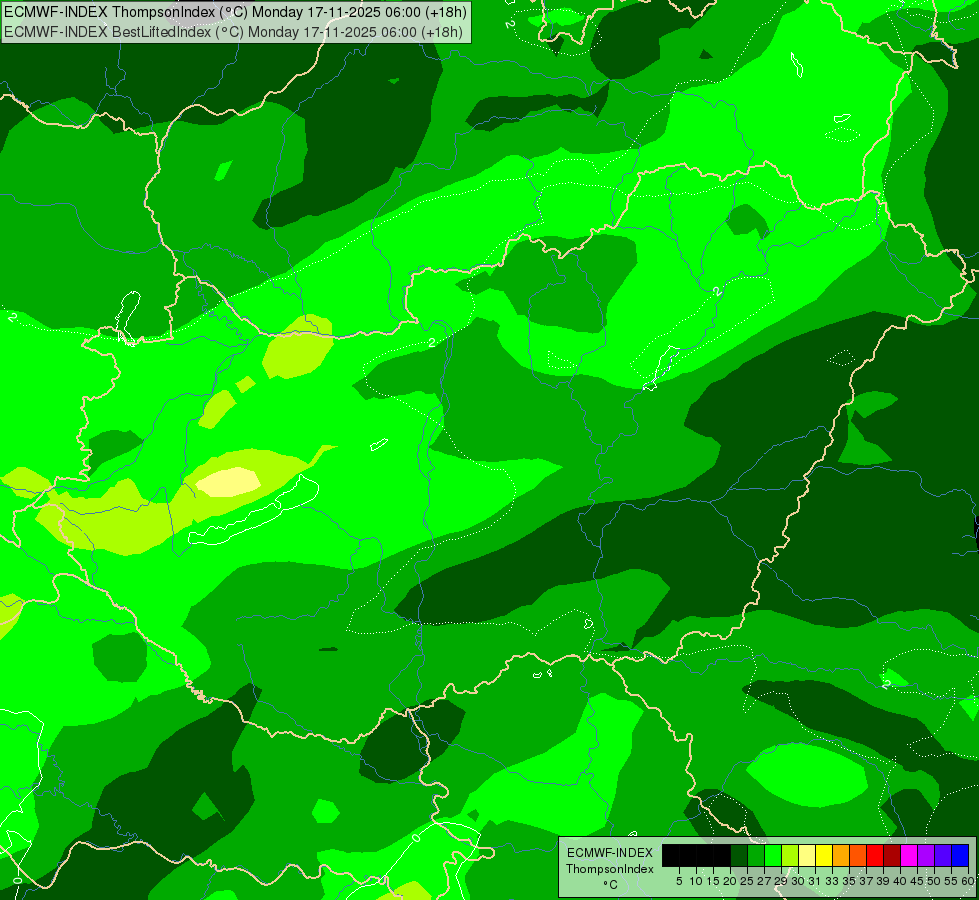The width and height of the screenshot is (979, 900).
Task: Click the BestLiftedIndex title line at top
Action: 234,31
